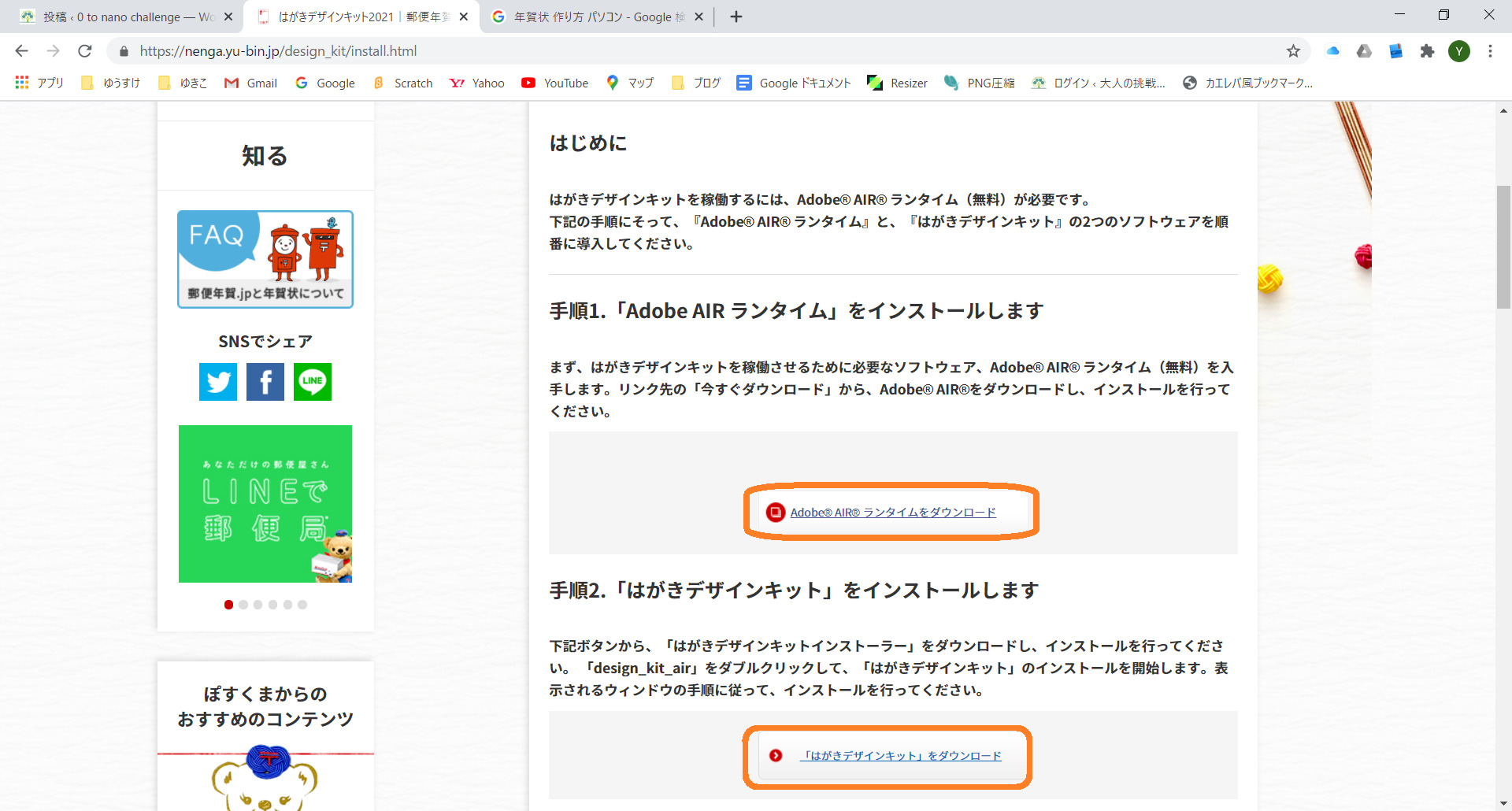Open the grey Google Drive extension icon
The image size is (1512, 811).
click(x=1364, y=51)
